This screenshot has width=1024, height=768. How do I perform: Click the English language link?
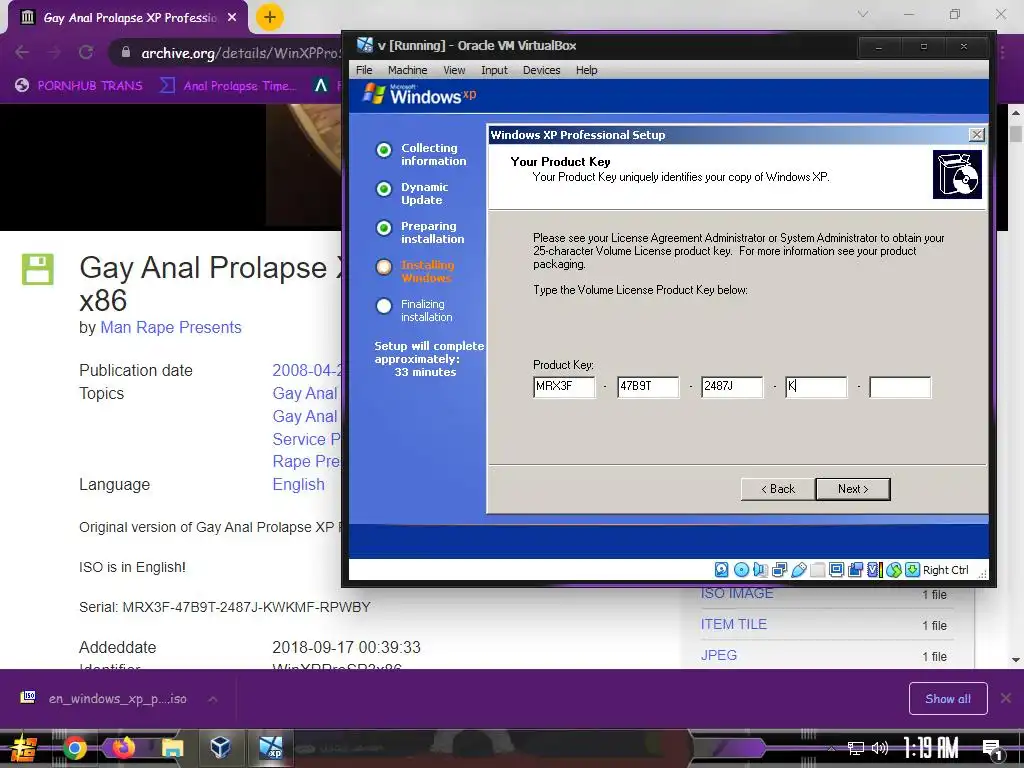click(298, 485)
